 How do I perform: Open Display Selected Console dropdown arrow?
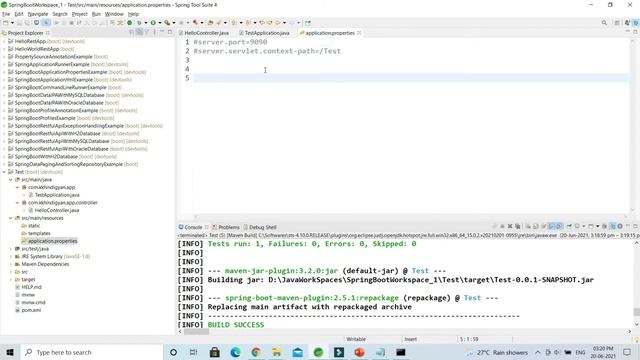[584, 227]
